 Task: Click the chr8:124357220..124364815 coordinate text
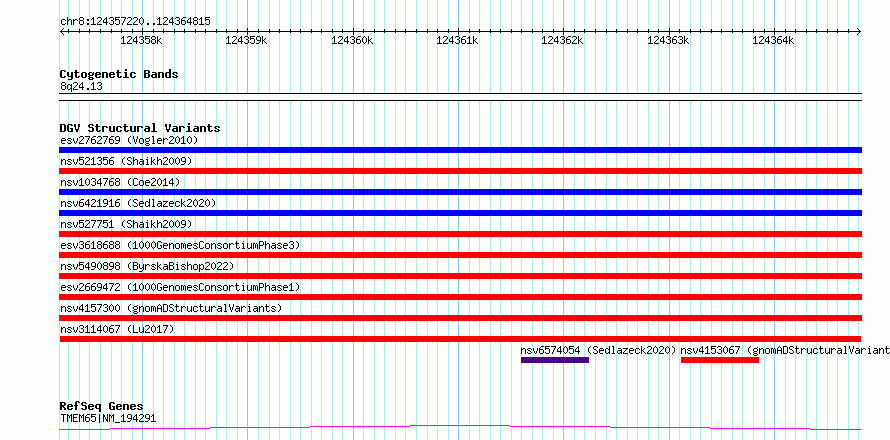(135, 22)
